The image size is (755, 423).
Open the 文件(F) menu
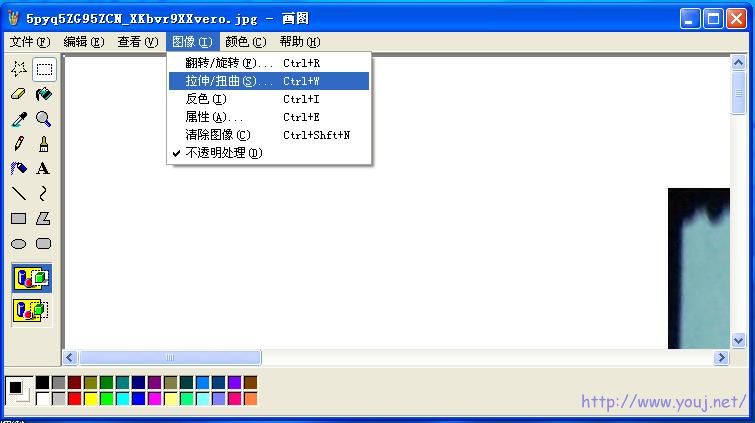pos(29,42)
